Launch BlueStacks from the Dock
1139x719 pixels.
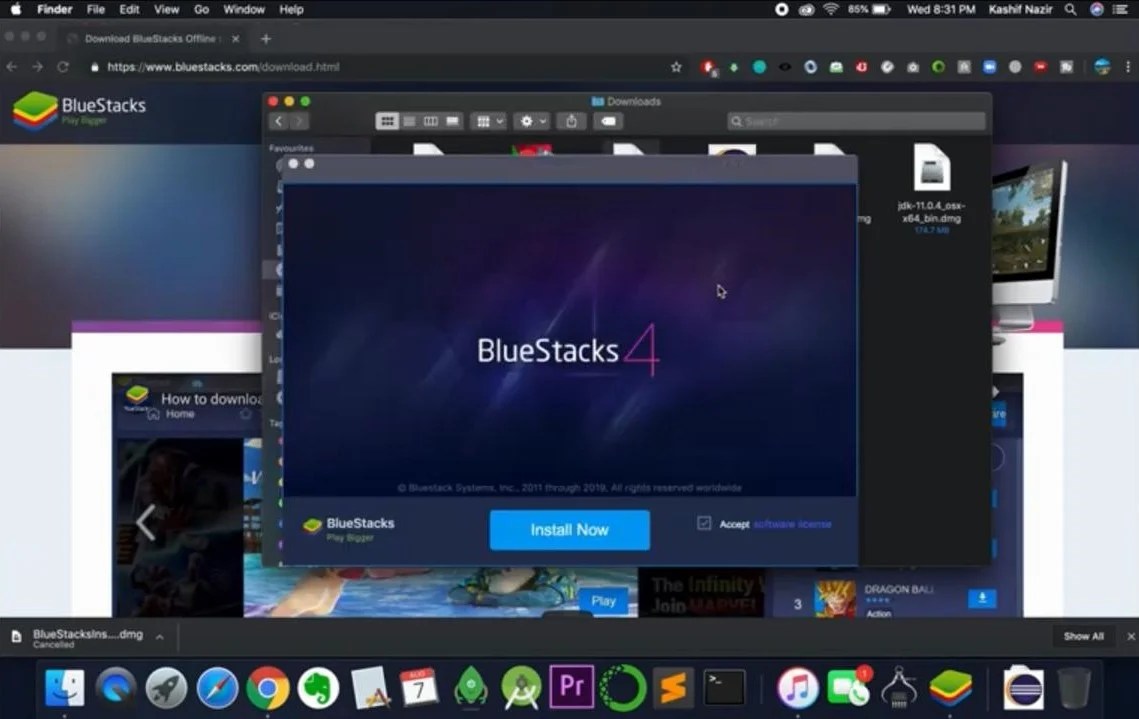click(x=950, y=687)
